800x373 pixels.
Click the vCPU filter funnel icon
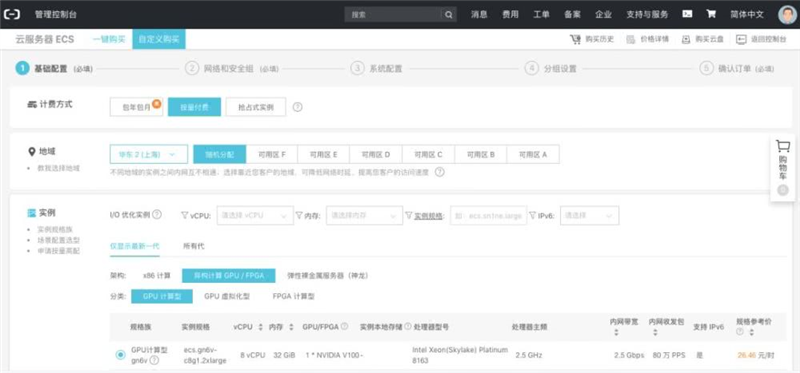(x=185, y=215)
